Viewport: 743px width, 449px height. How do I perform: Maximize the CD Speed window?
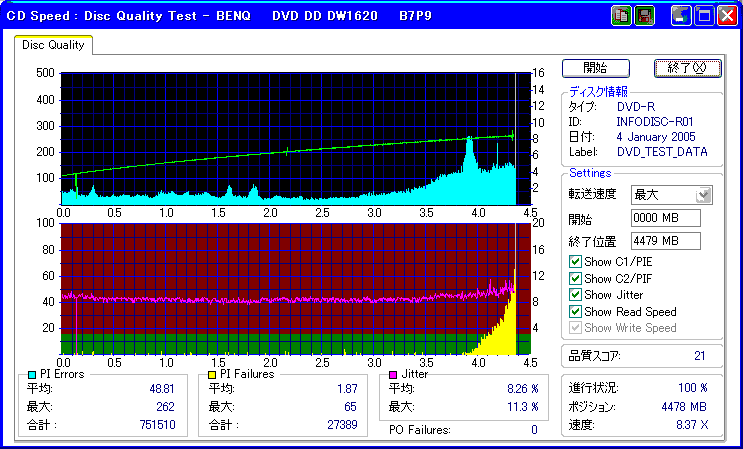click(x=705, y=16)
